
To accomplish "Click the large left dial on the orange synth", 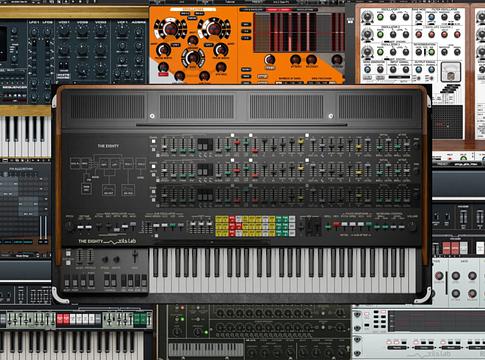I will pos(170,29).
